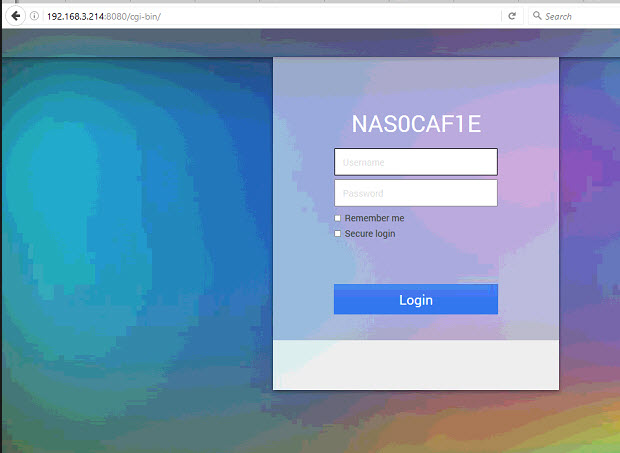Click the magnifier icon in search box
This screenshot has width=620, height=453.
tap(537, 16)
